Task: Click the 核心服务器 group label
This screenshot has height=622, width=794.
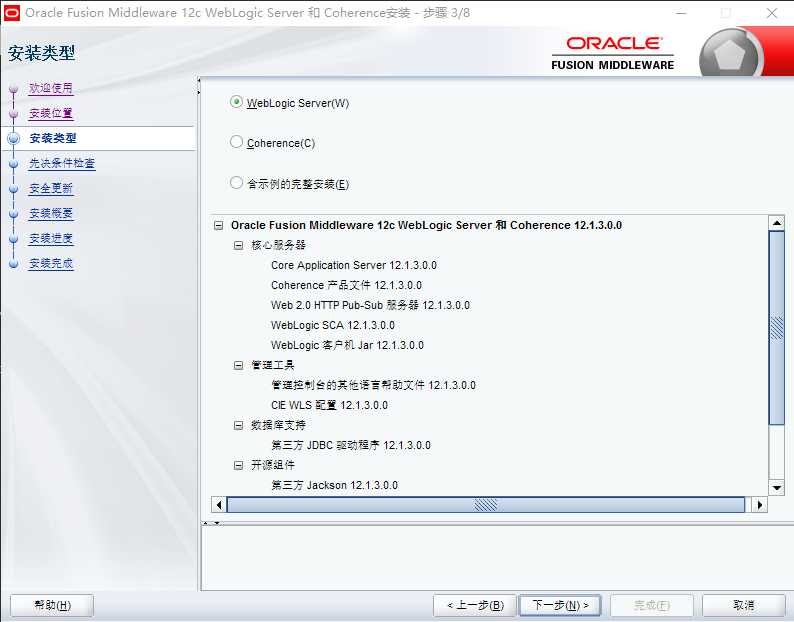Action: pos(278,245)
